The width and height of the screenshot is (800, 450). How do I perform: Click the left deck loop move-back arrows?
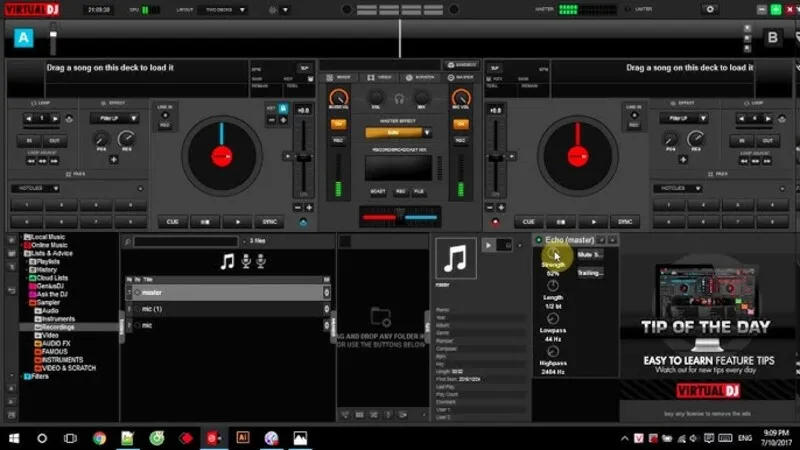point(31,161)
